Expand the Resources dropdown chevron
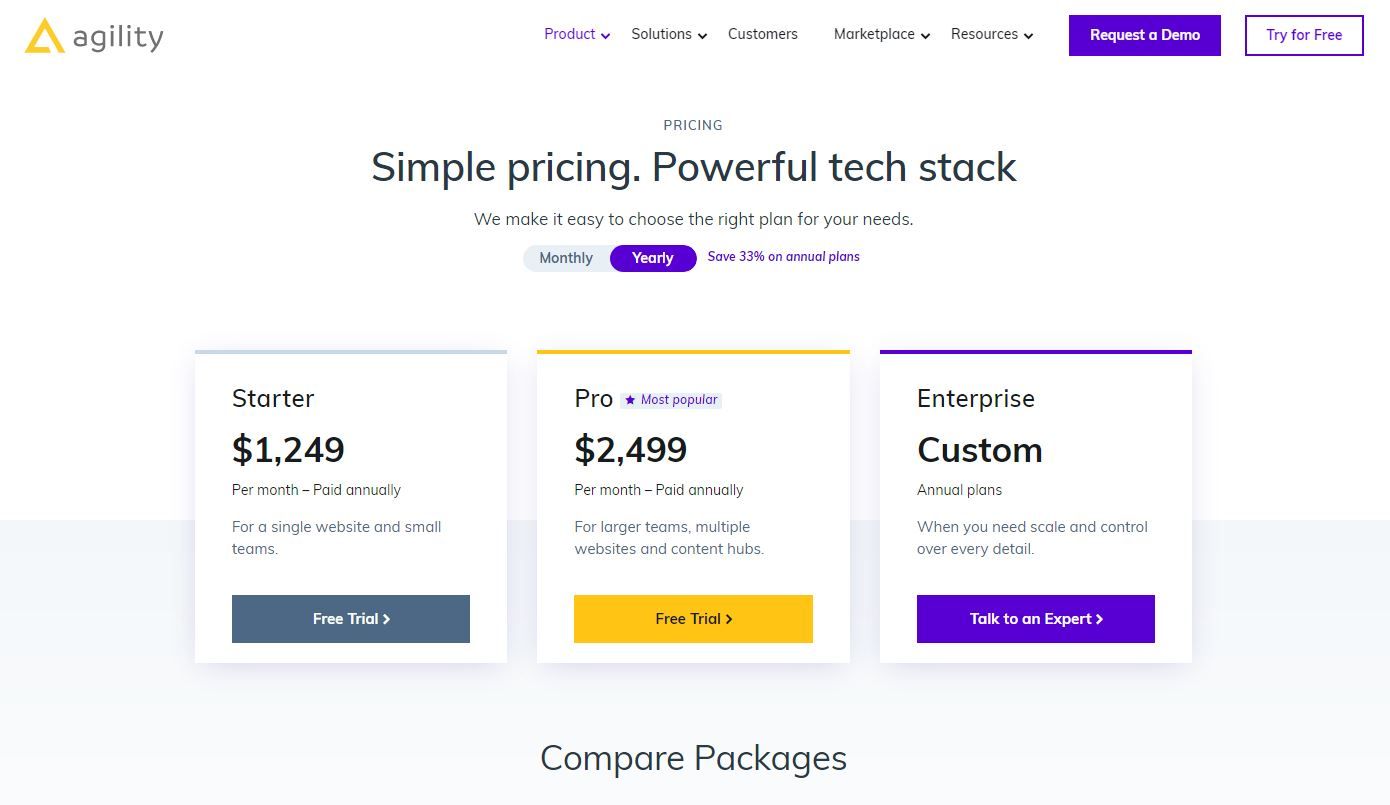The image size is (1390, 805). click(1028, 36)
